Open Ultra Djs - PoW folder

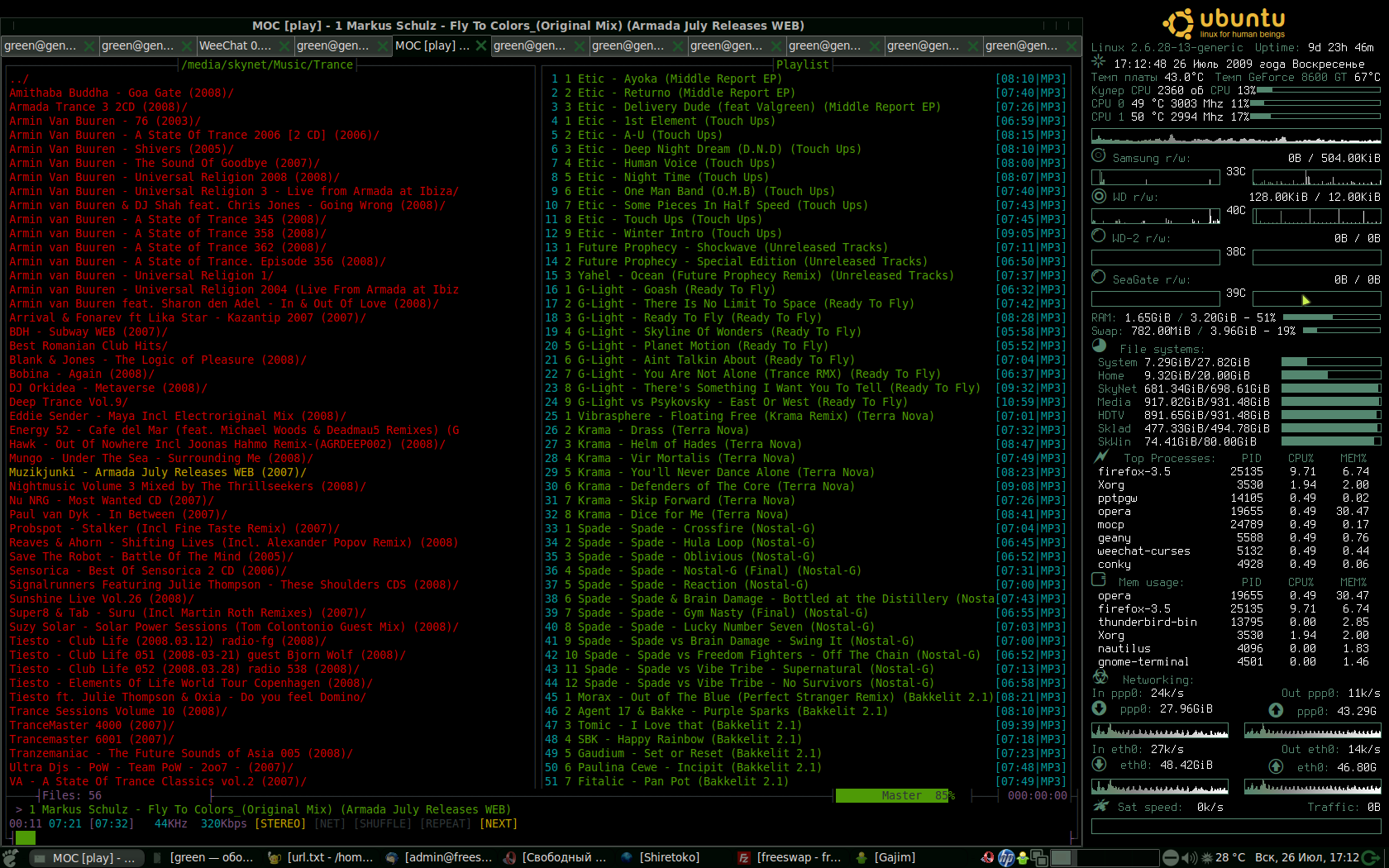[151, 767]
